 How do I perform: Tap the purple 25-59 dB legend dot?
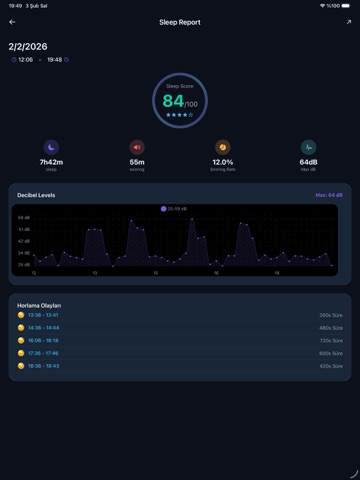(163, 209)
